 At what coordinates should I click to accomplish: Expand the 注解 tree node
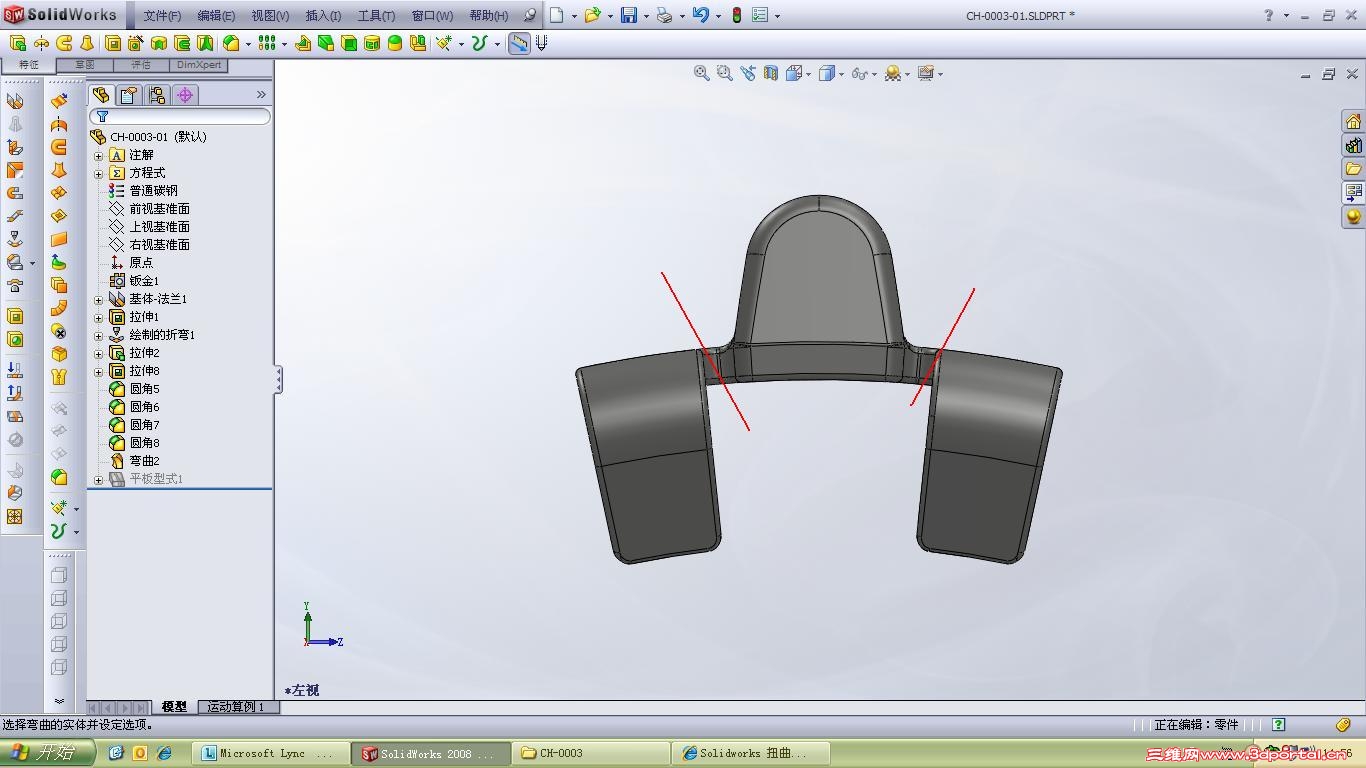coord(99,155)
